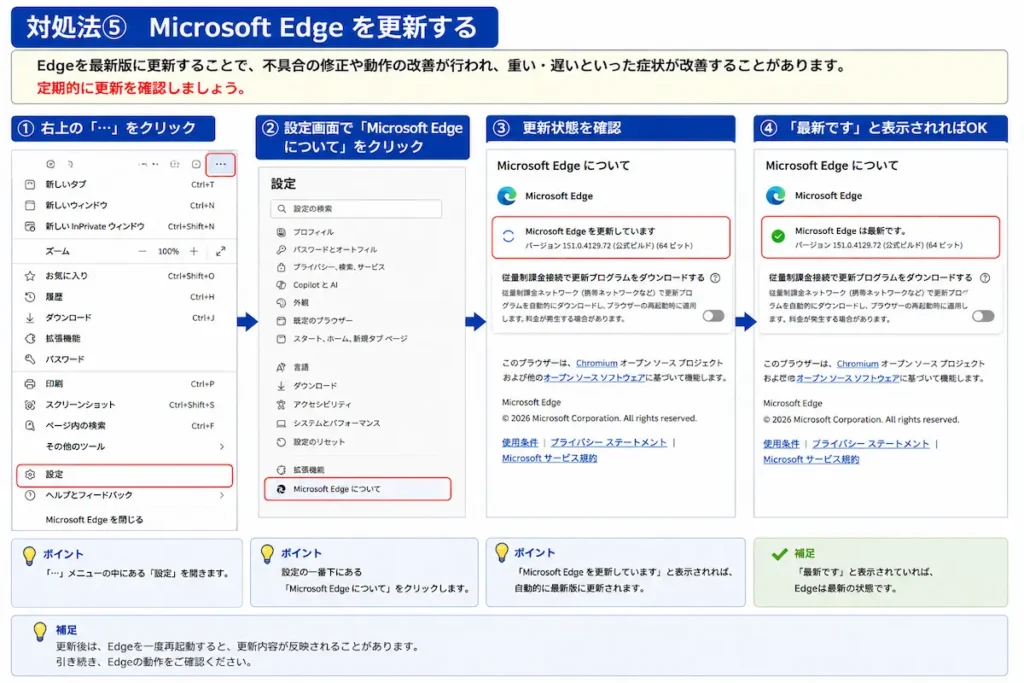This screenshot has width=1024, height=683.
Task: Click the ページ内の検索 magnifier icon
Action: pyautogui.click(x=30, y=426)
